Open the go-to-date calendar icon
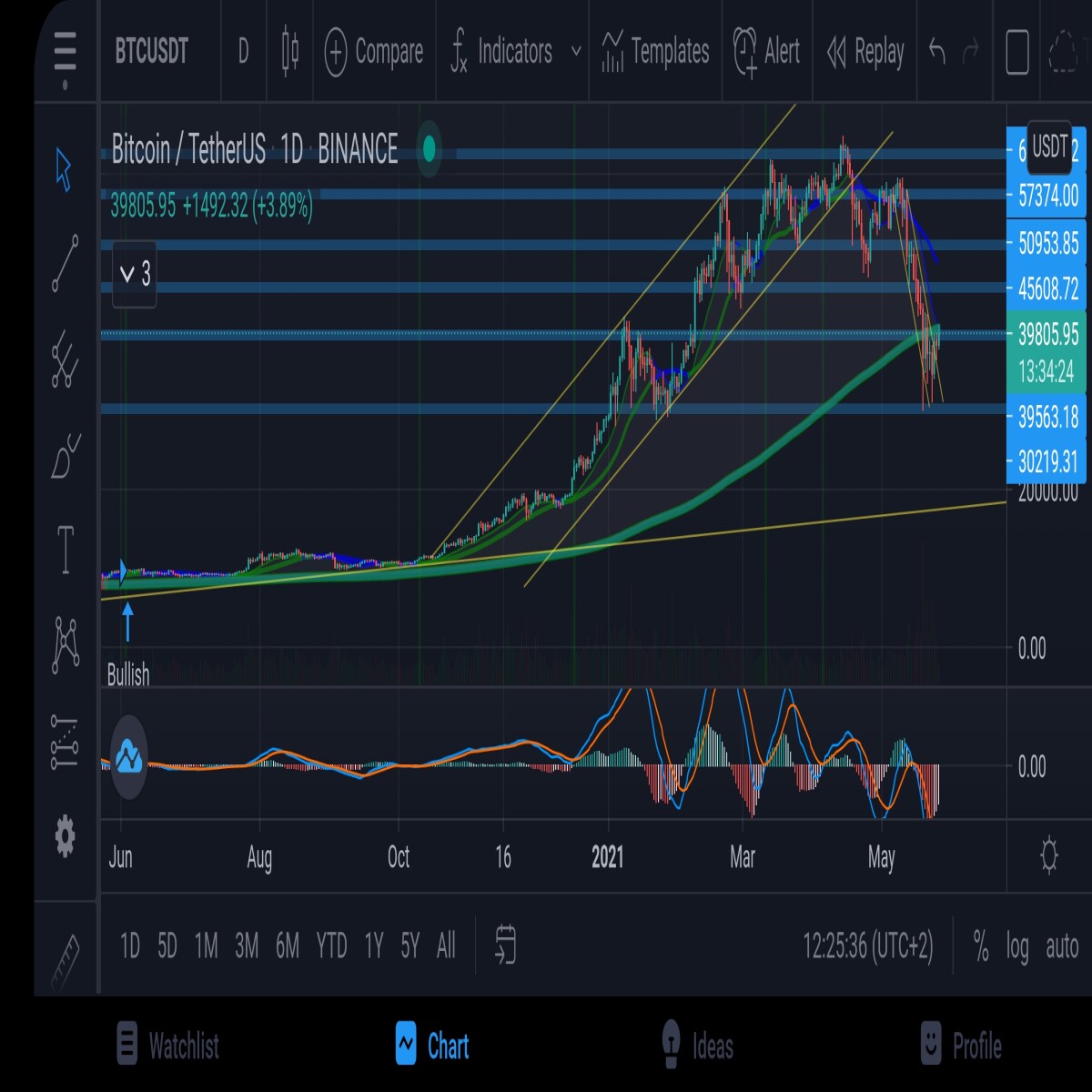Image resolution: width=1092 pixels, height=1092 pixels. [506, 945]
